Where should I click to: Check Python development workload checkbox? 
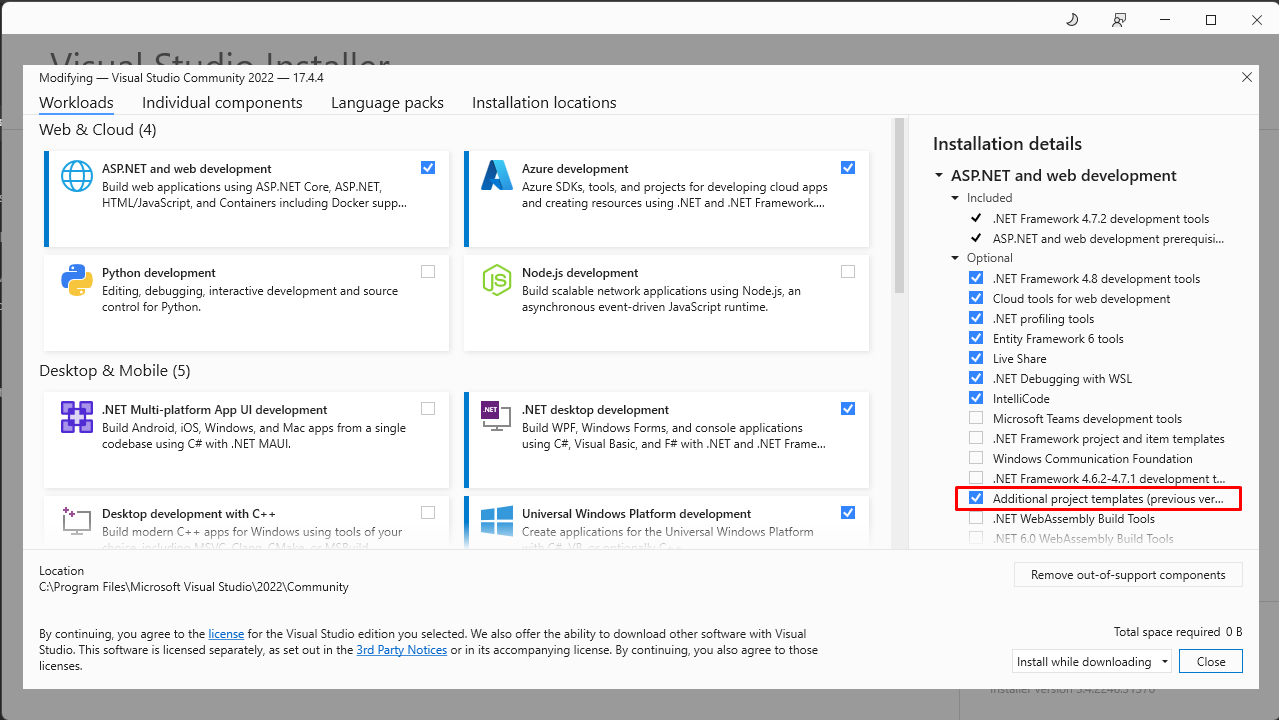[x=428, y=271]
